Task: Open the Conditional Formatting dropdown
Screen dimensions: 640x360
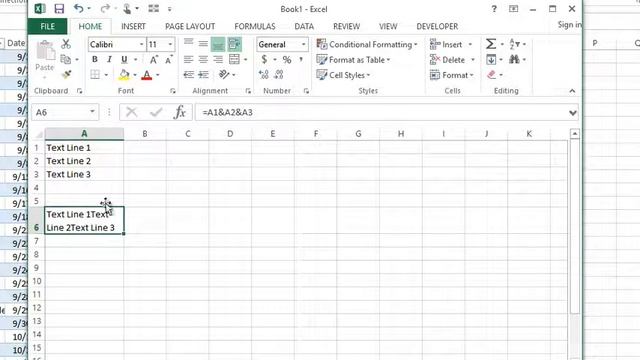Action: pos(367,44)
